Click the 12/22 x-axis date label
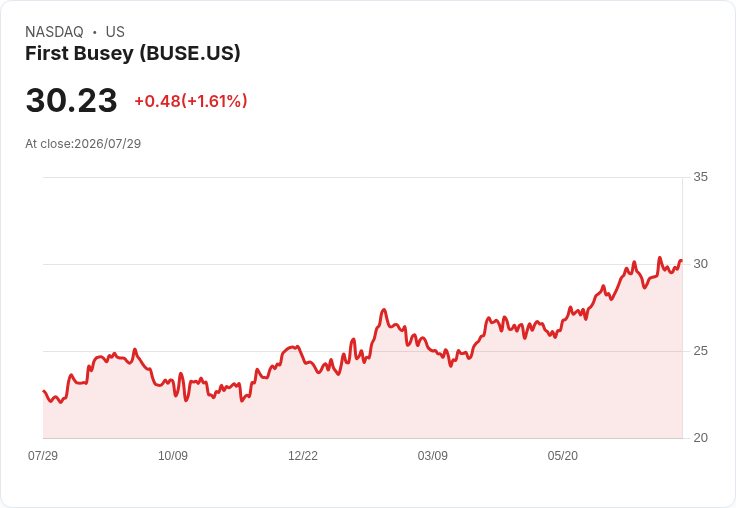The width and height of the screenshot is (736, 508). (x=303, y=455)
